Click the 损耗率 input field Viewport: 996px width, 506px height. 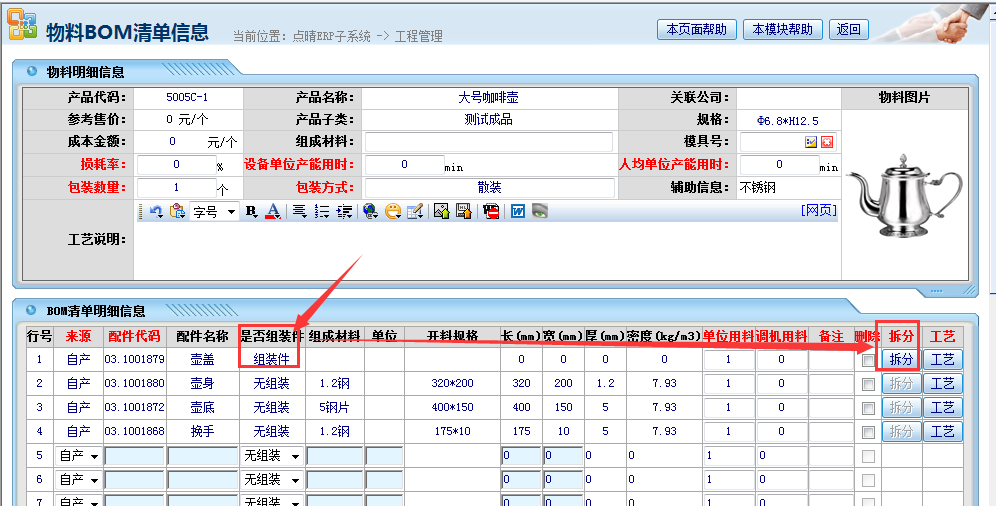pyautogui.click(x=176, y=164)
